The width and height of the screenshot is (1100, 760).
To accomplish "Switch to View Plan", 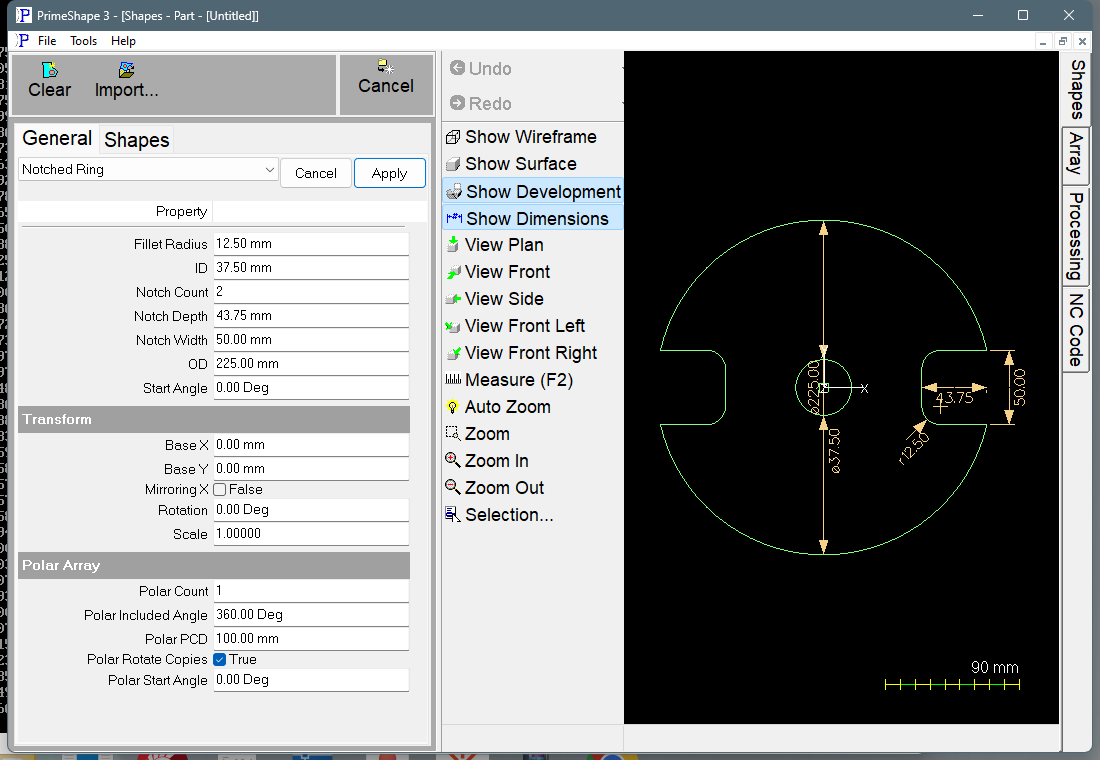I will click(495, 245).
